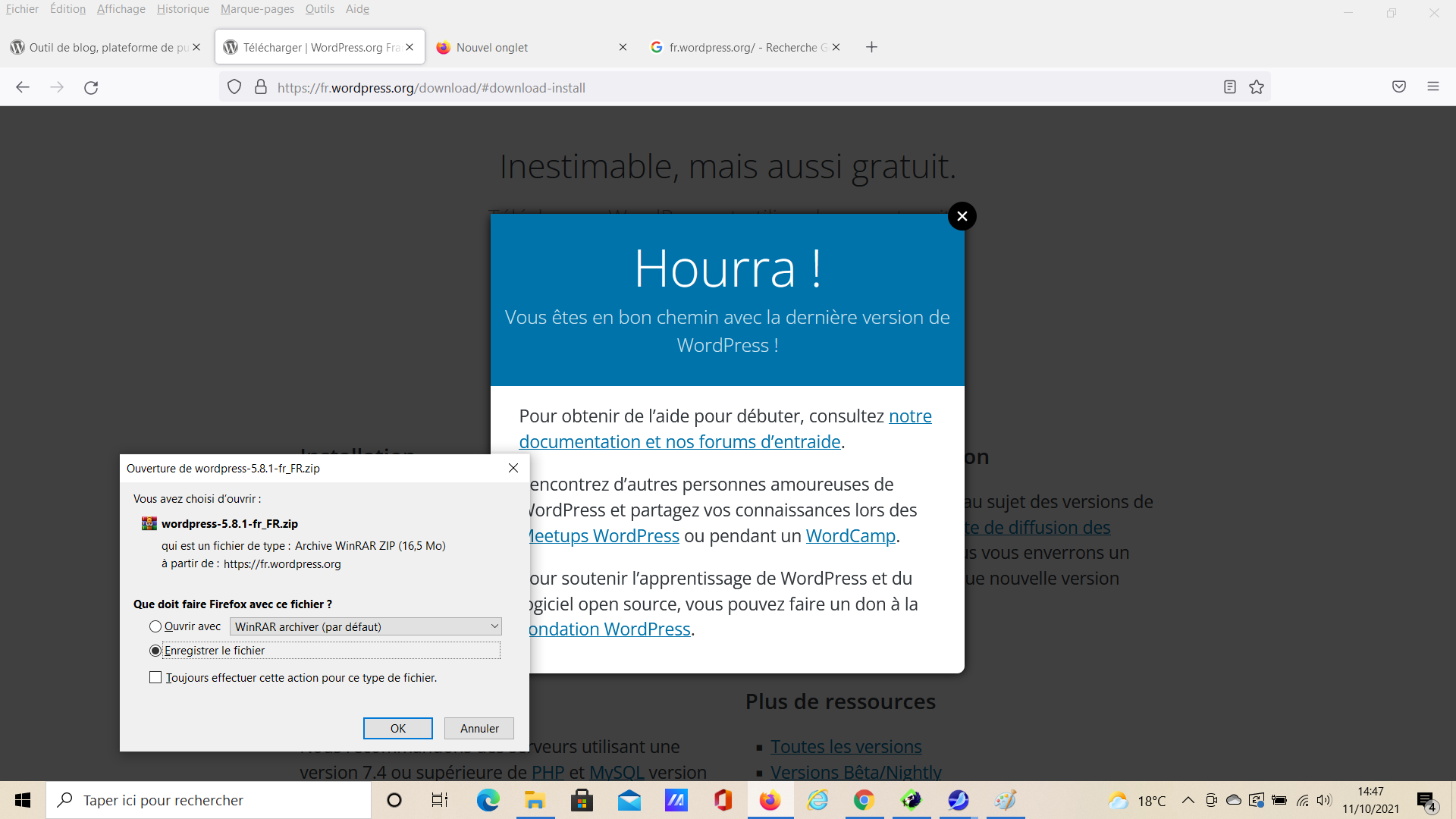Launch Microsoft Edge from taskbar
The width and height of the screenshot is (1456, 819).
click(x=488, y=800)
